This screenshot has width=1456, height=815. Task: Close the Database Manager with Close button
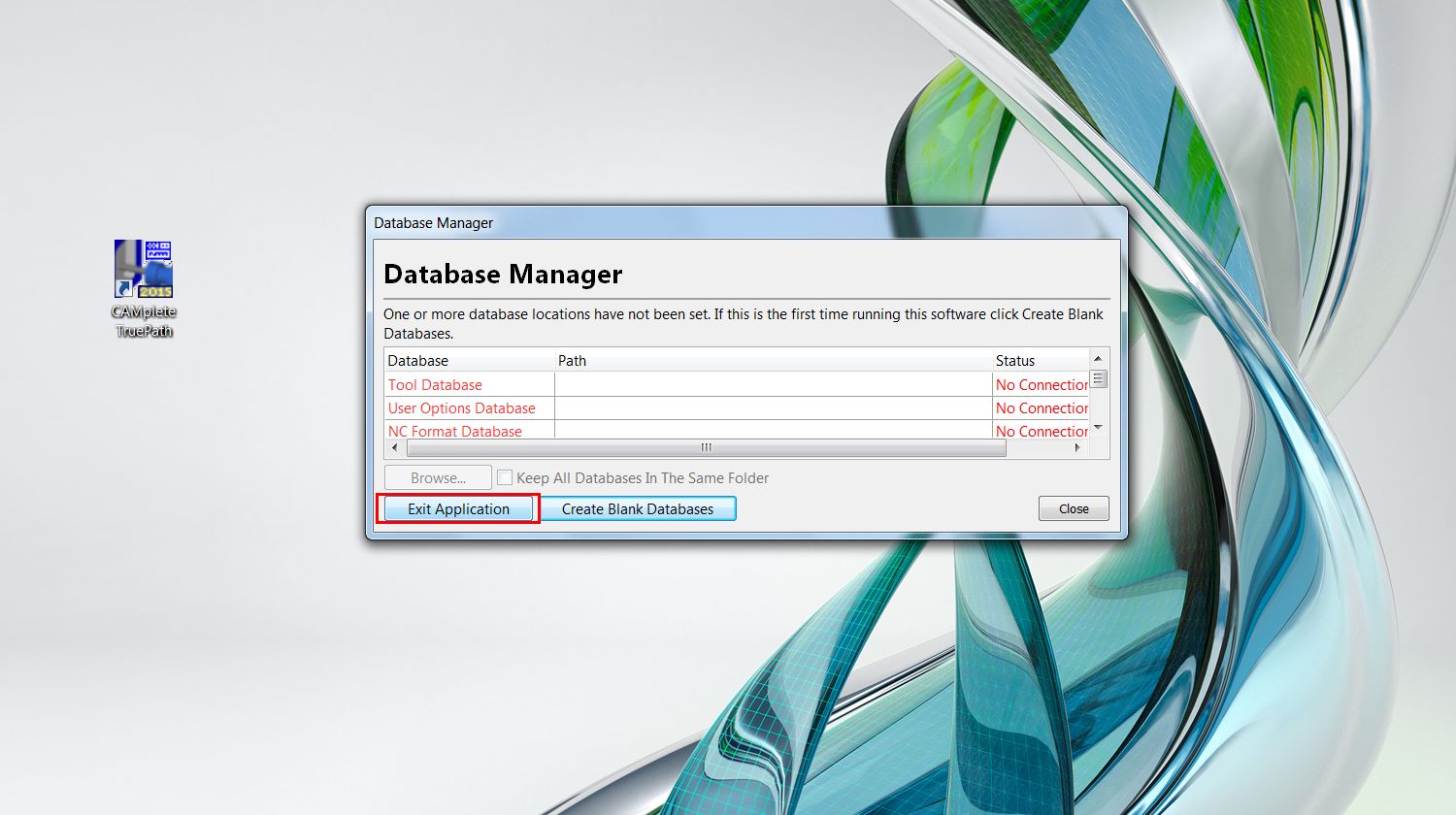(1074, 508)
